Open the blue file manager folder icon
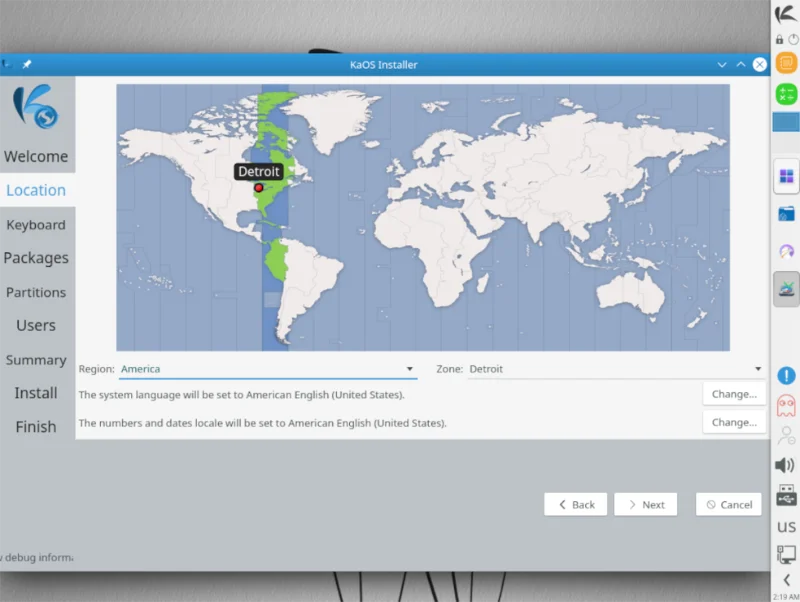This screenshot has height=602, width=800. pos(786,214)
